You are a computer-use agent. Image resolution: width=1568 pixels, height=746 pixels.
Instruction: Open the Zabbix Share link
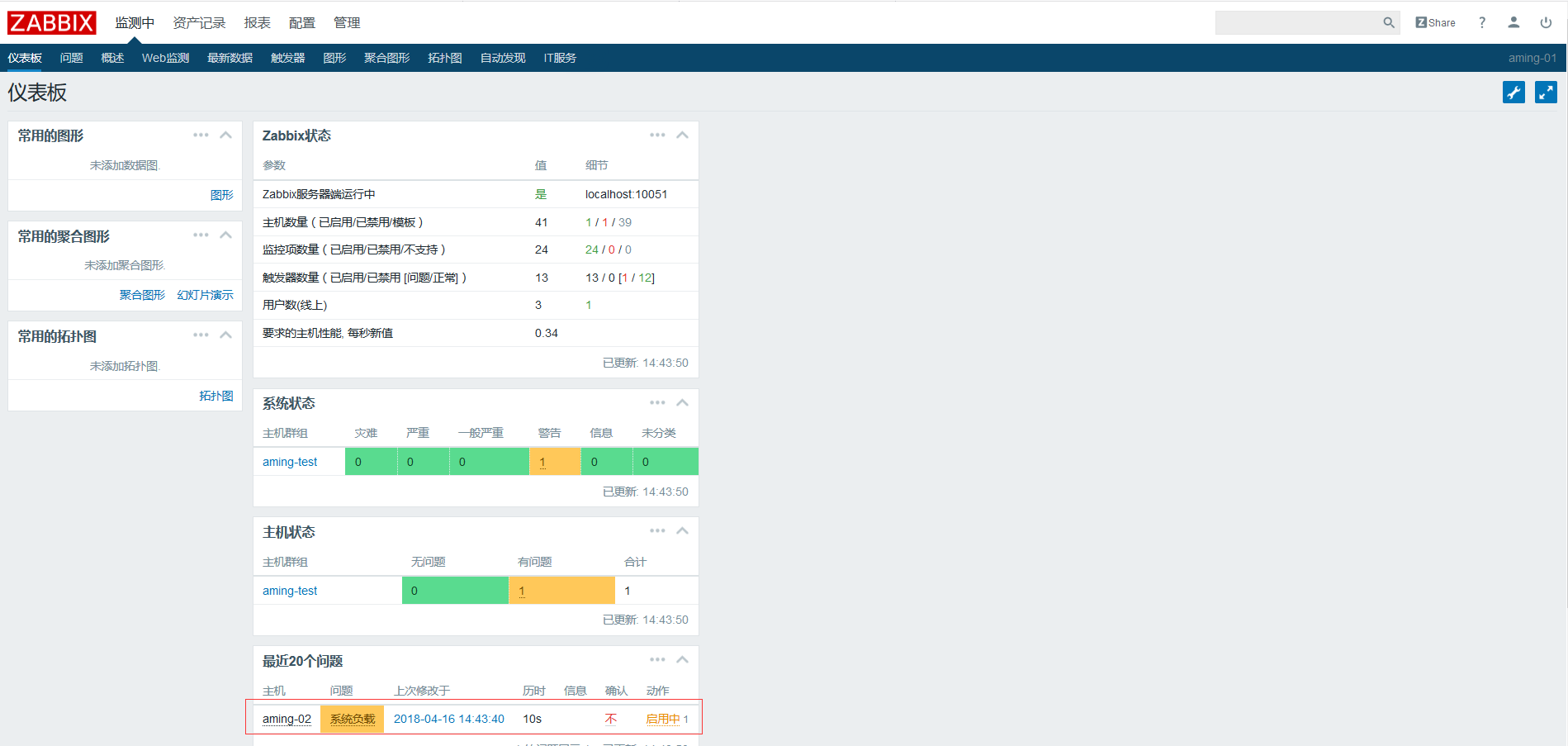click(x=1435, y=22)
